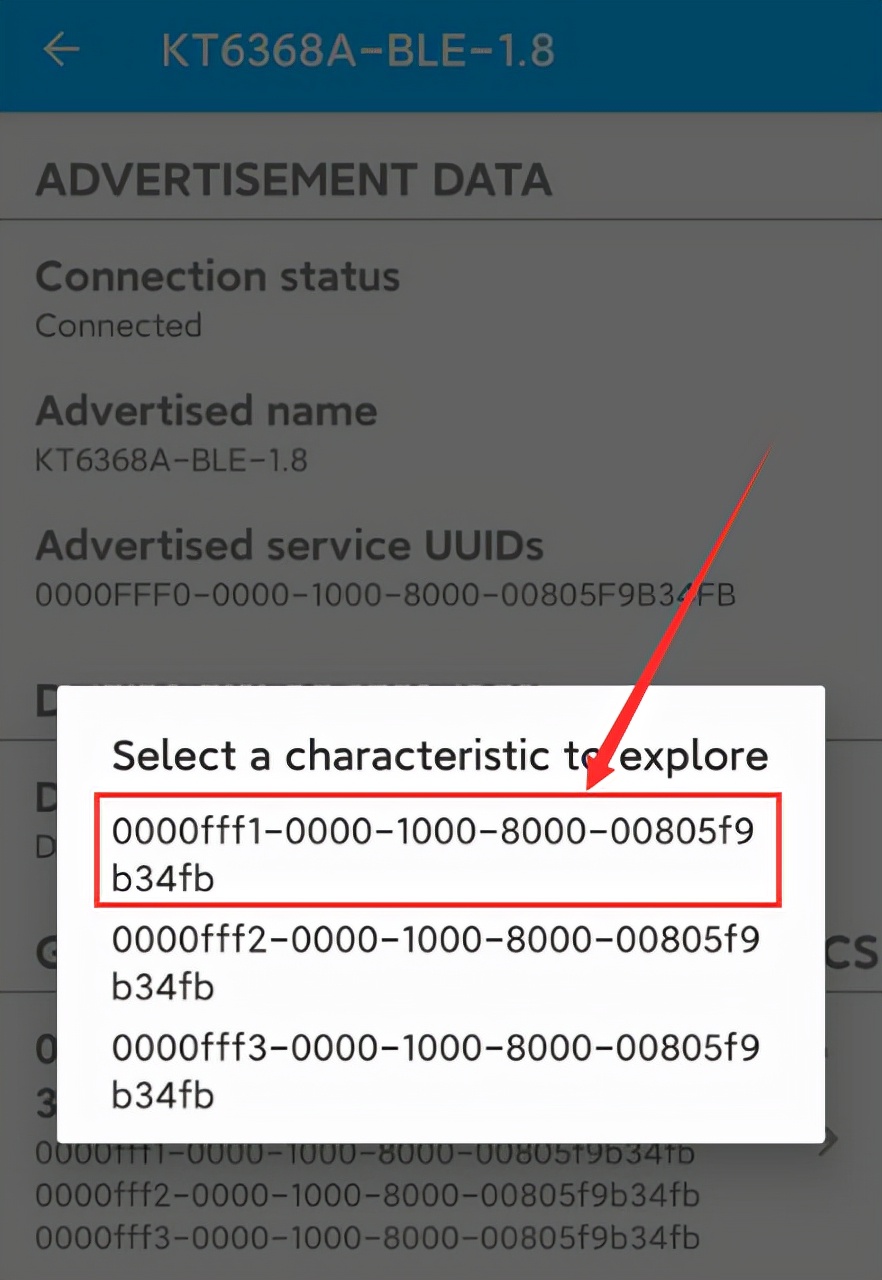
Task: Choose the 0000fff2 characteristic option
Action: (x=436, y=962)
